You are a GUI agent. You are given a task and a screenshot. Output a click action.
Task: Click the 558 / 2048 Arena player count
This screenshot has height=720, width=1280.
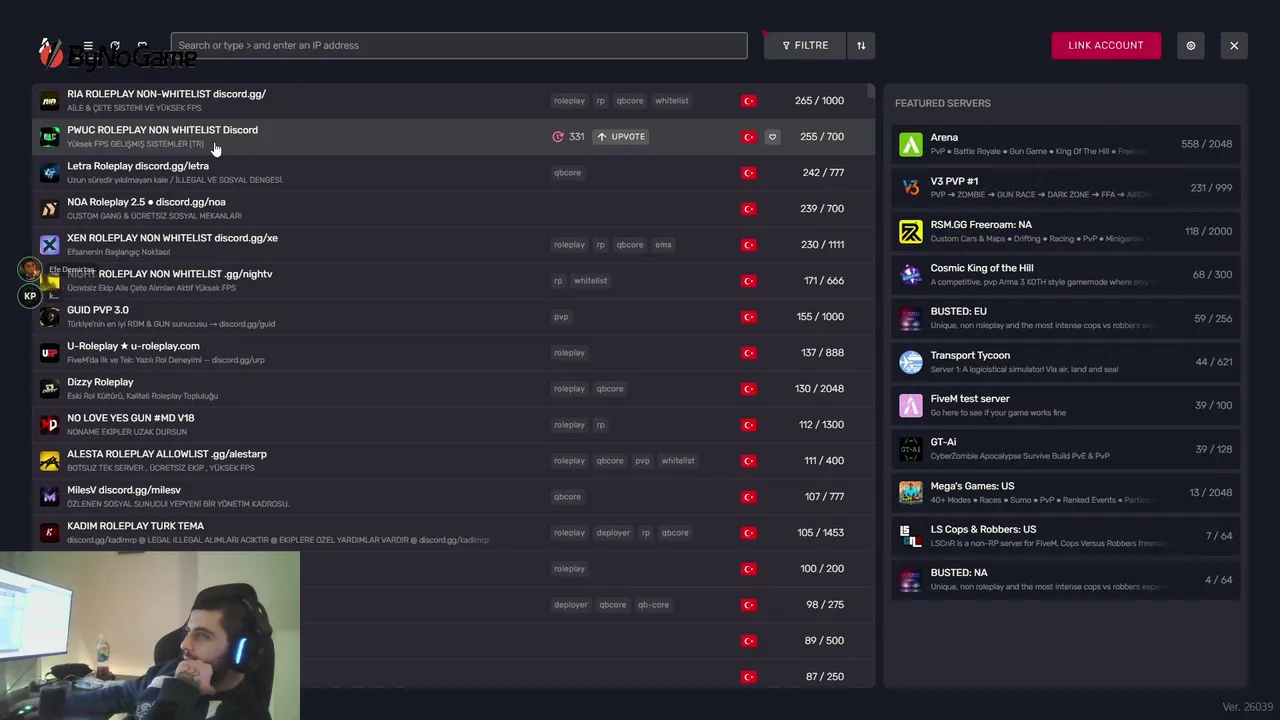pos(1206,144)
